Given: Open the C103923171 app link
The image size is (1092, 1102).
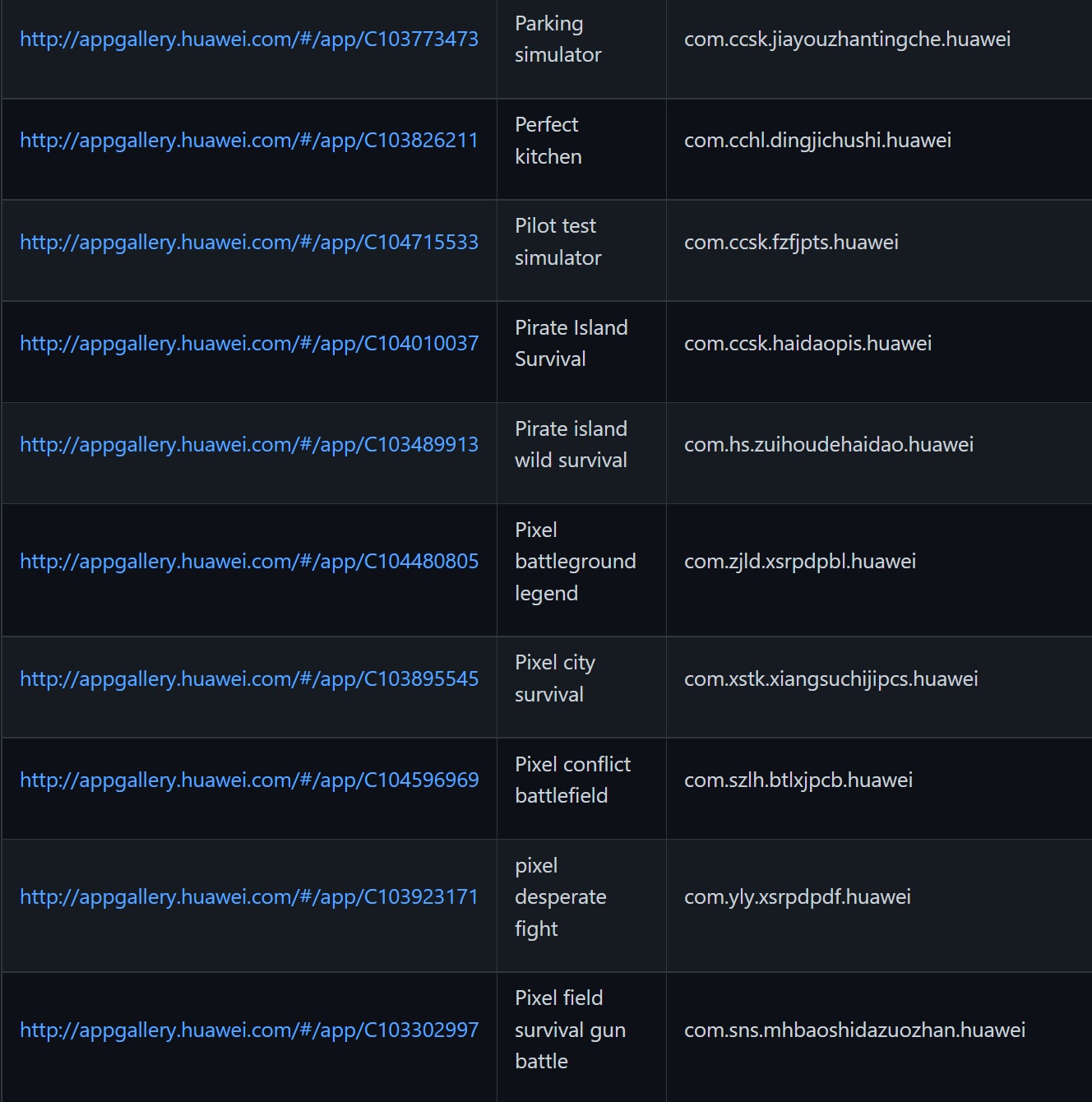Looking at the screenshot, I should click(248, 896).
